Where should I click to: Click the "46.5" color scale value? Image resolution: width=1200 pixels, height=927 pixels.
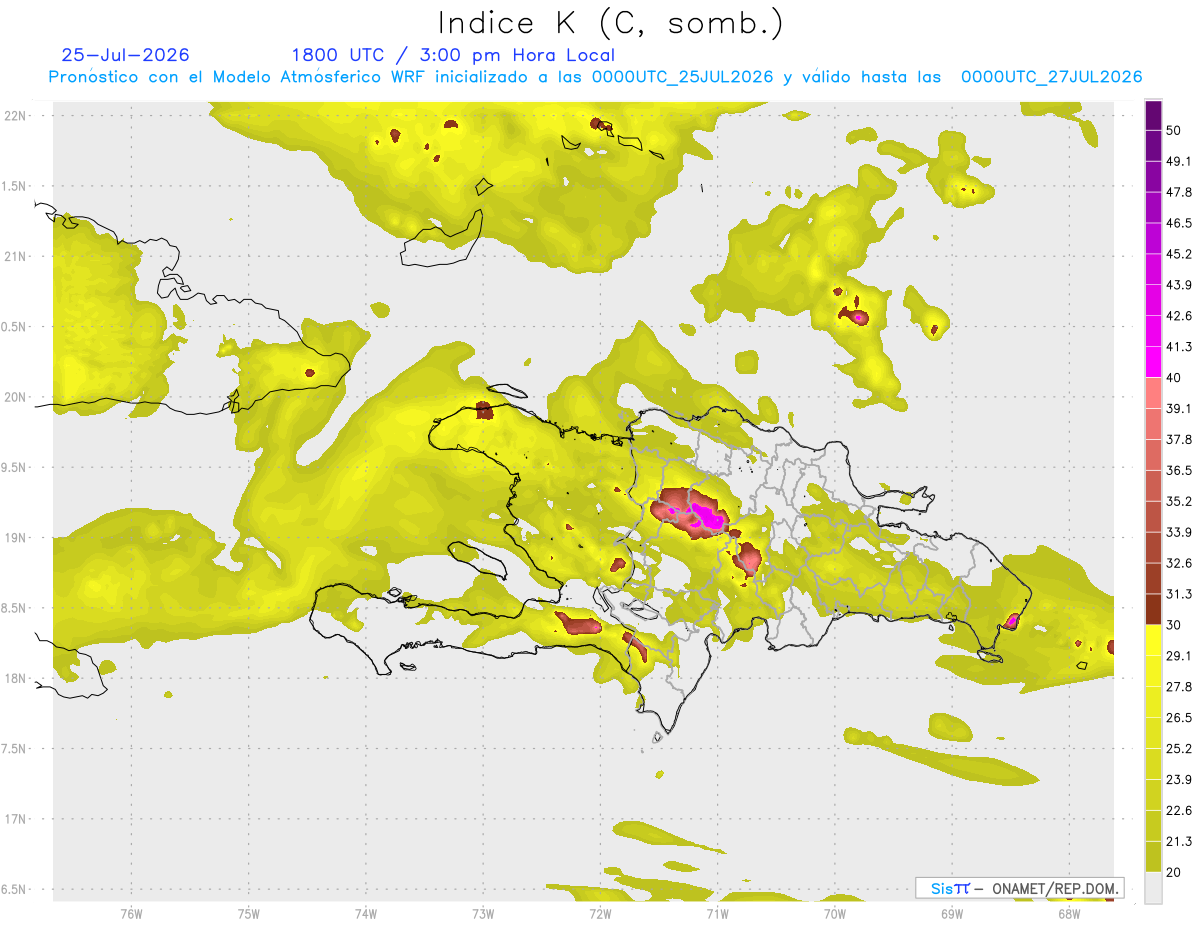1179,223
